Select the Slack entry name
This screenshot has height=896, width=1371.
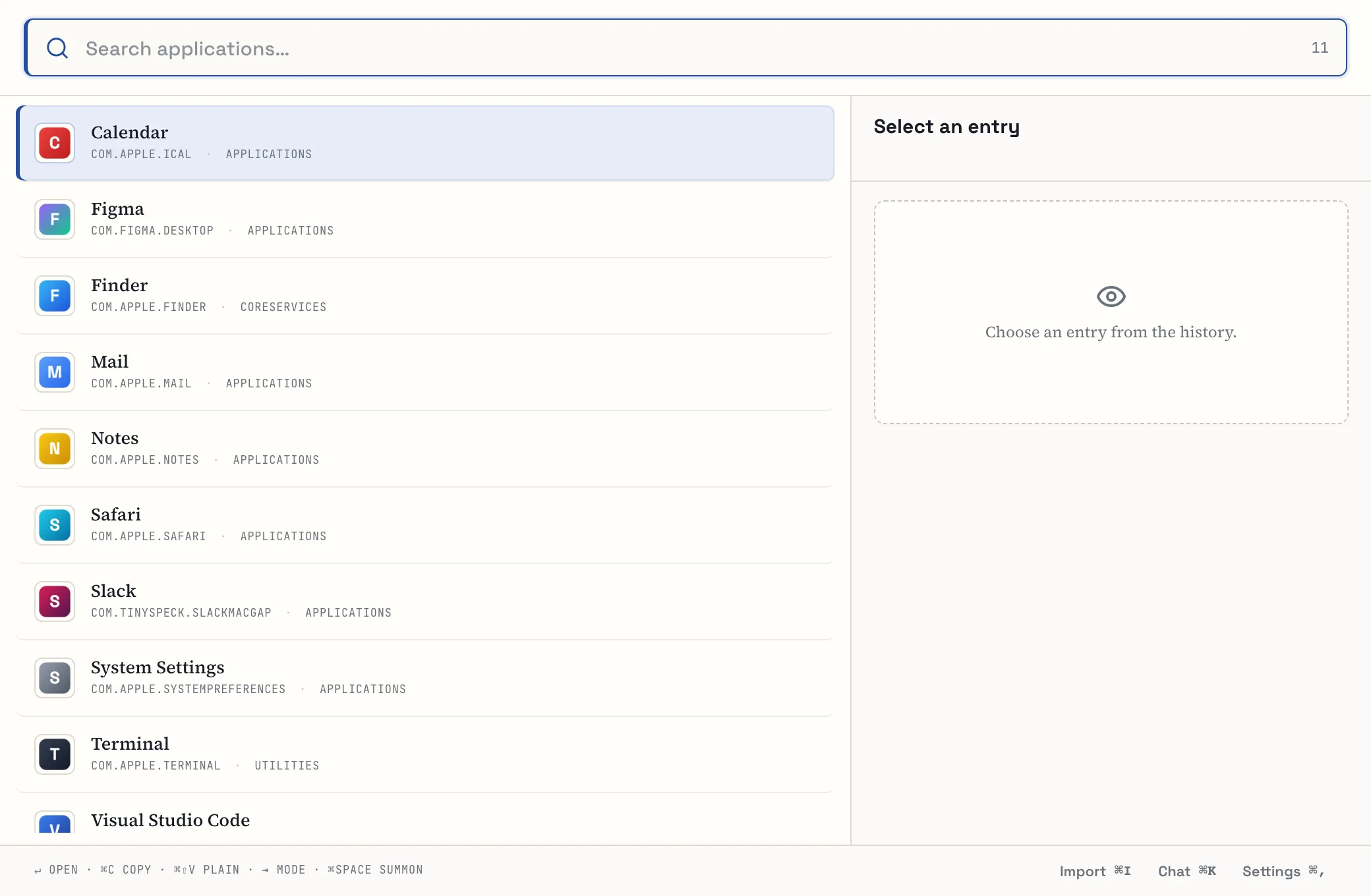(x=113, y=591)
